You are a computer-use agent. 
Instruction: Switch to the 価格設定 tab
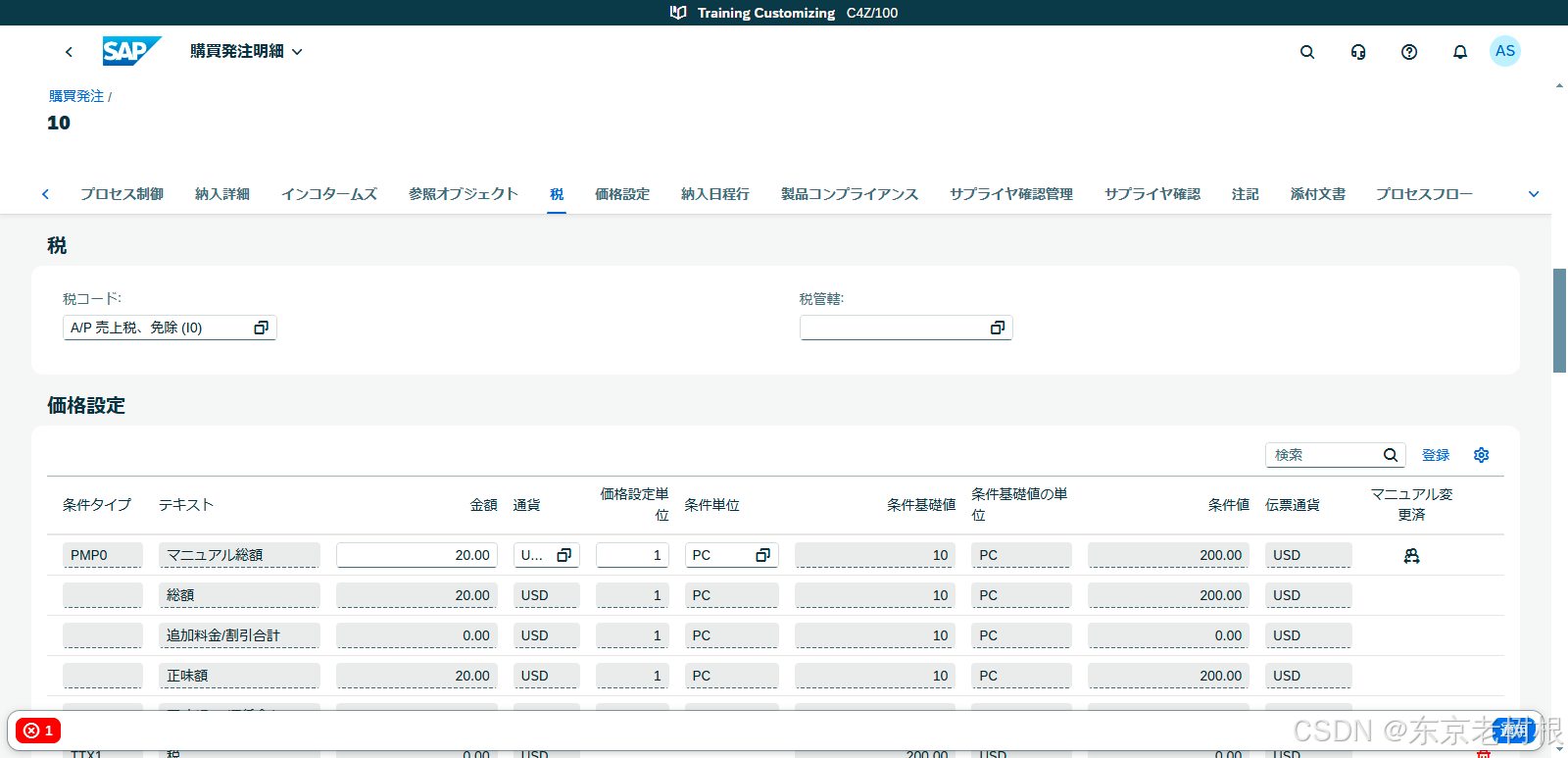622,194
